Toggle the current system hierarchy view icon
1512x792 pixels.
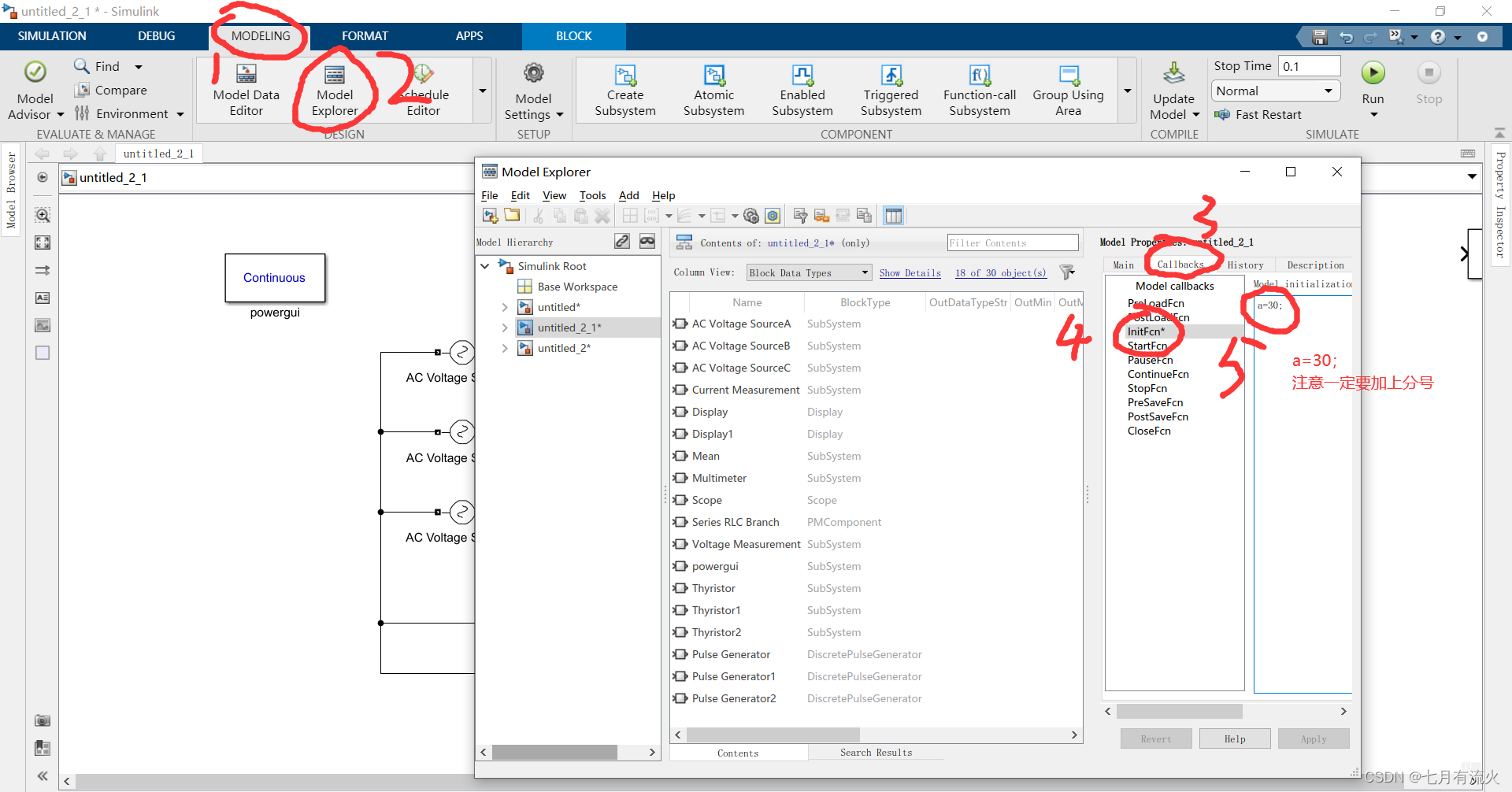pyautogui.click(x=684, y=242)
